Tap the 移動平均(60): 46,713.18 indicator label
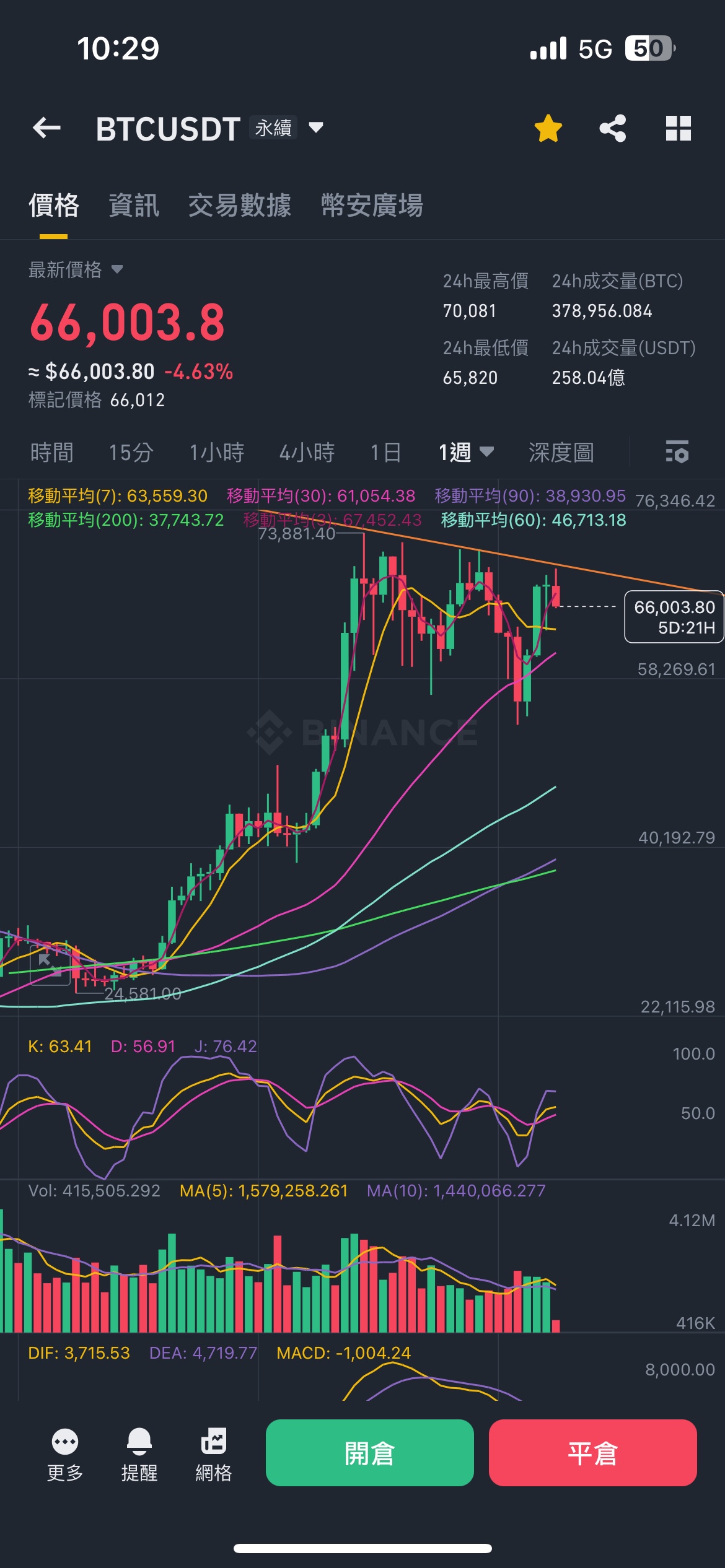Image resolution: width=725 pixels, height=1568 pixels. point(534,520)
